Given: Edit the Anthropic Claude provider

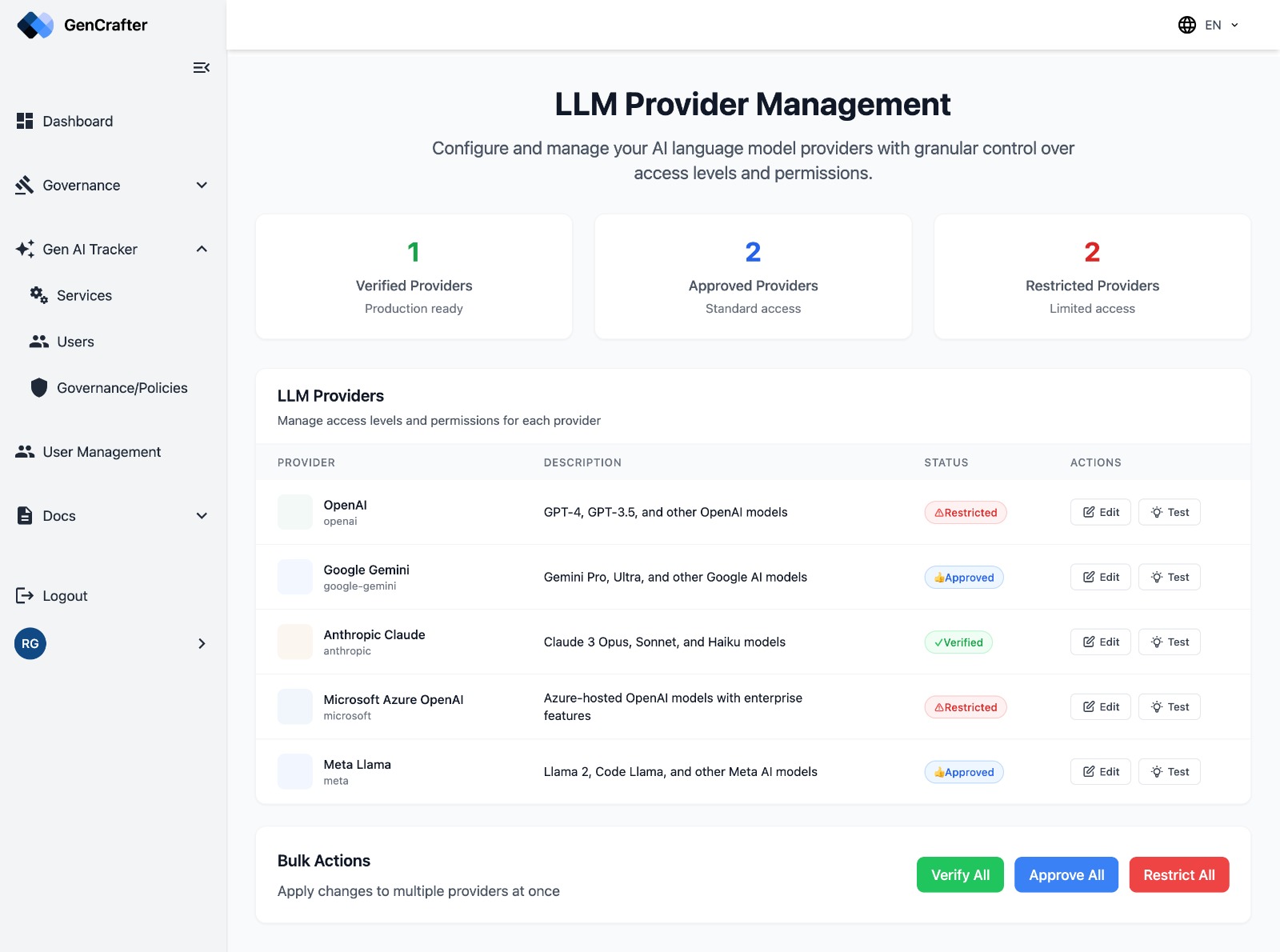Looking at the screenshot, I should pos(1101,642).
